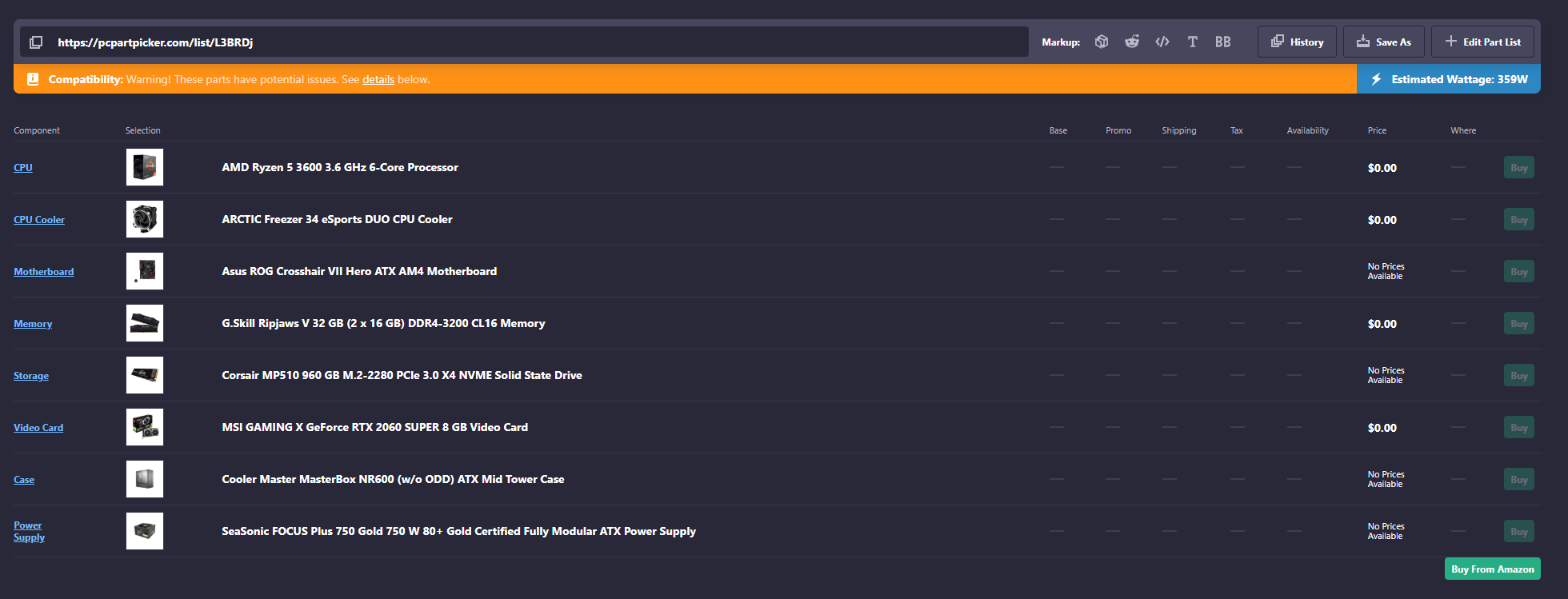Click Buy in the ARCTIC Freezer row
1568x599 pixels.
[1519, 219]
